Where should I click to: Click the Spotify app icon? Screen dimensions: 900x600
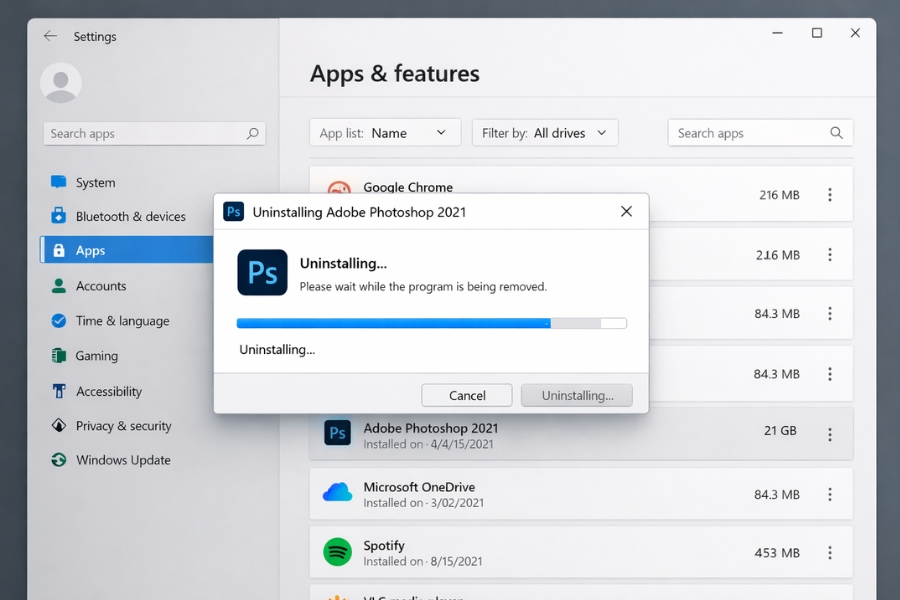pyautogui.click(x=338, y=552)
